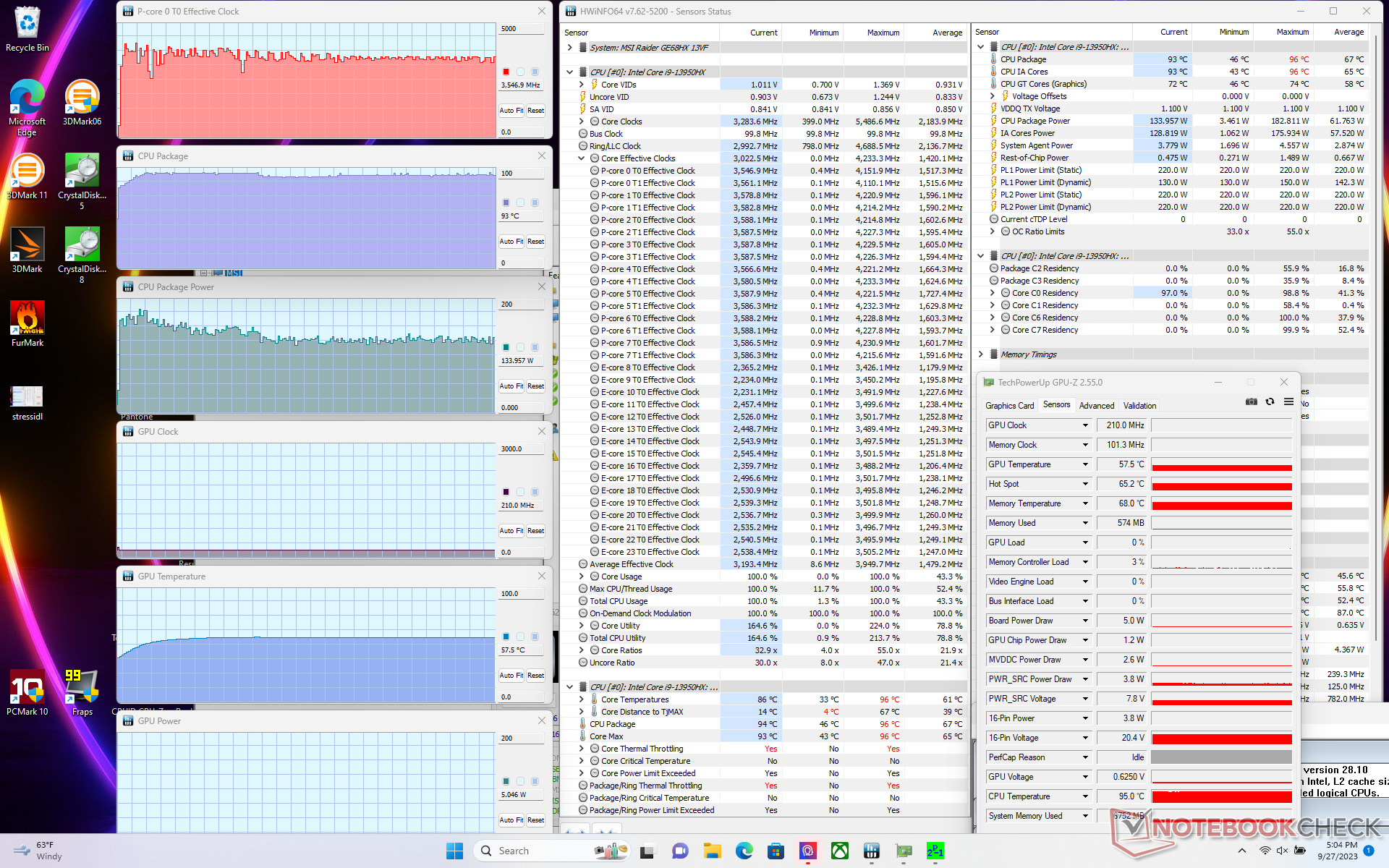
Task: Open the PerfCap Reason dropdown
Action: pyautogui.click(x=1085, y=757)
